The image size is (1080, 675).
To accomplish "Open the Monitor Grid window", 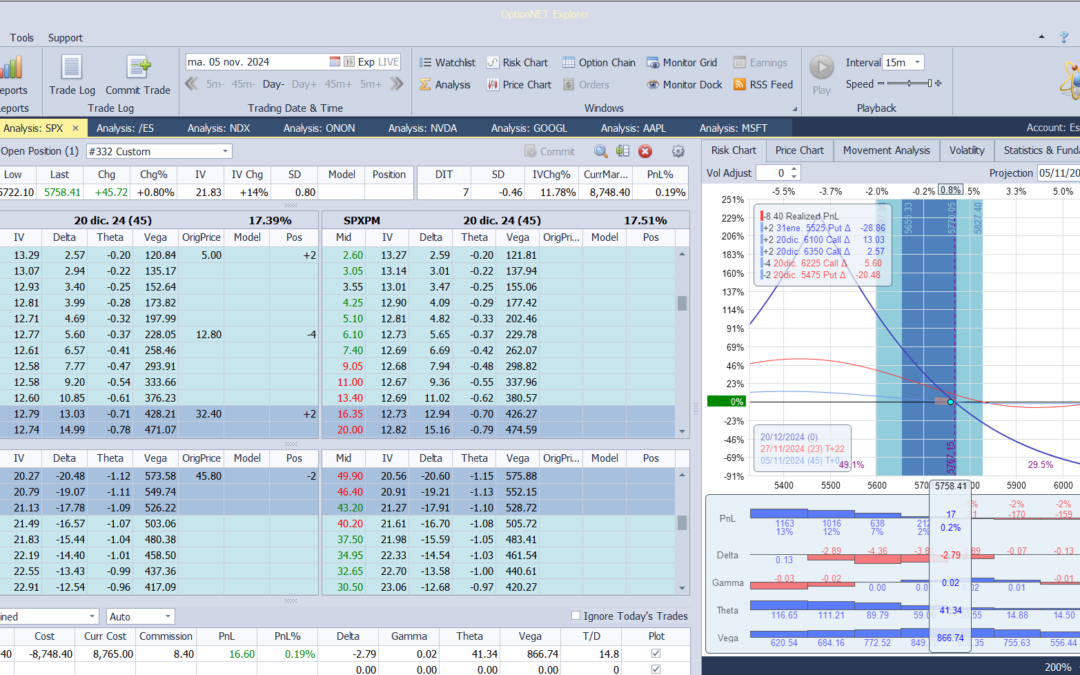I will coord(682,62).
